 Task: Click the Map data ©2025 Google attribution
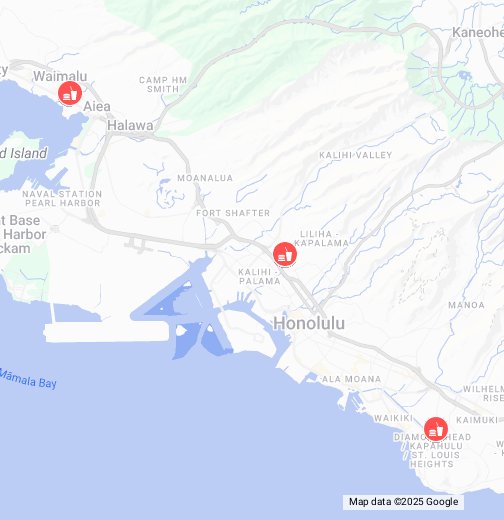click(x=403, y=502)
